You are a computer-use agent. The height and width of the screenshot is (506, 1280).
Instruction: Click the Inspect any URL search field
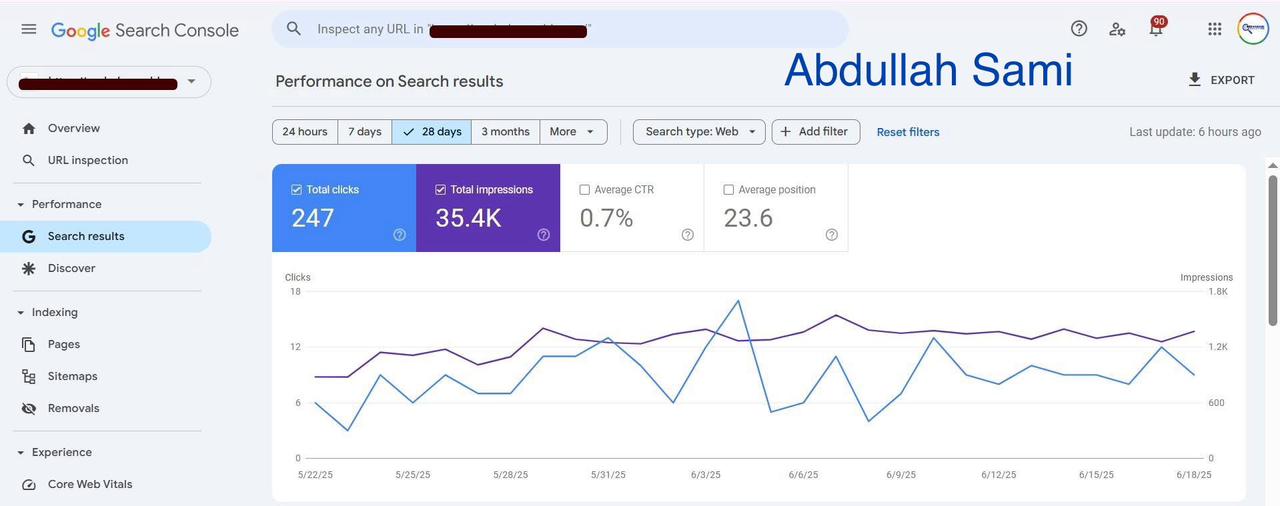point(560,29)
